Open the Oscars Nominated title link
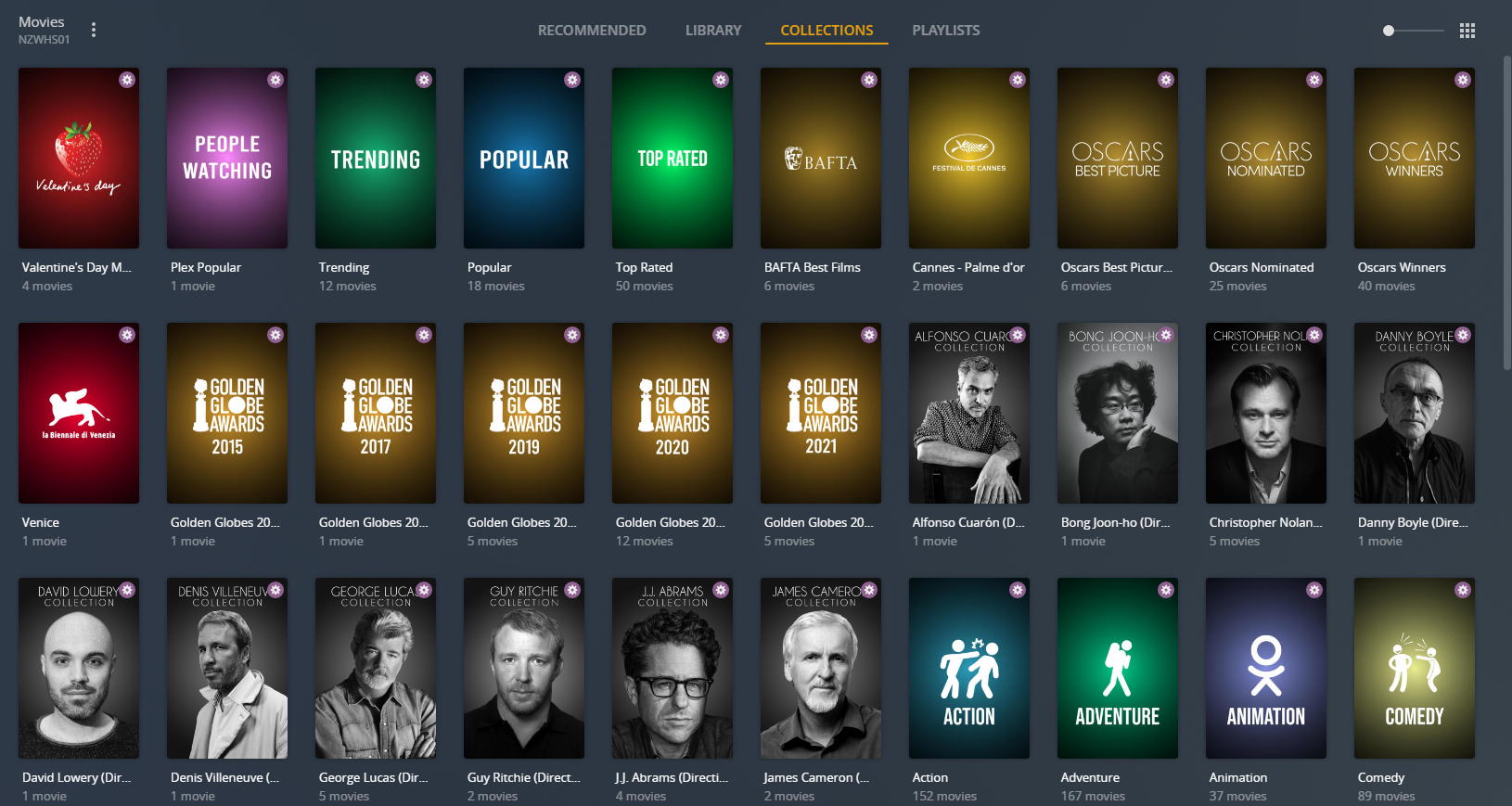1512x806 pixels. click(x=1261, y=267)
